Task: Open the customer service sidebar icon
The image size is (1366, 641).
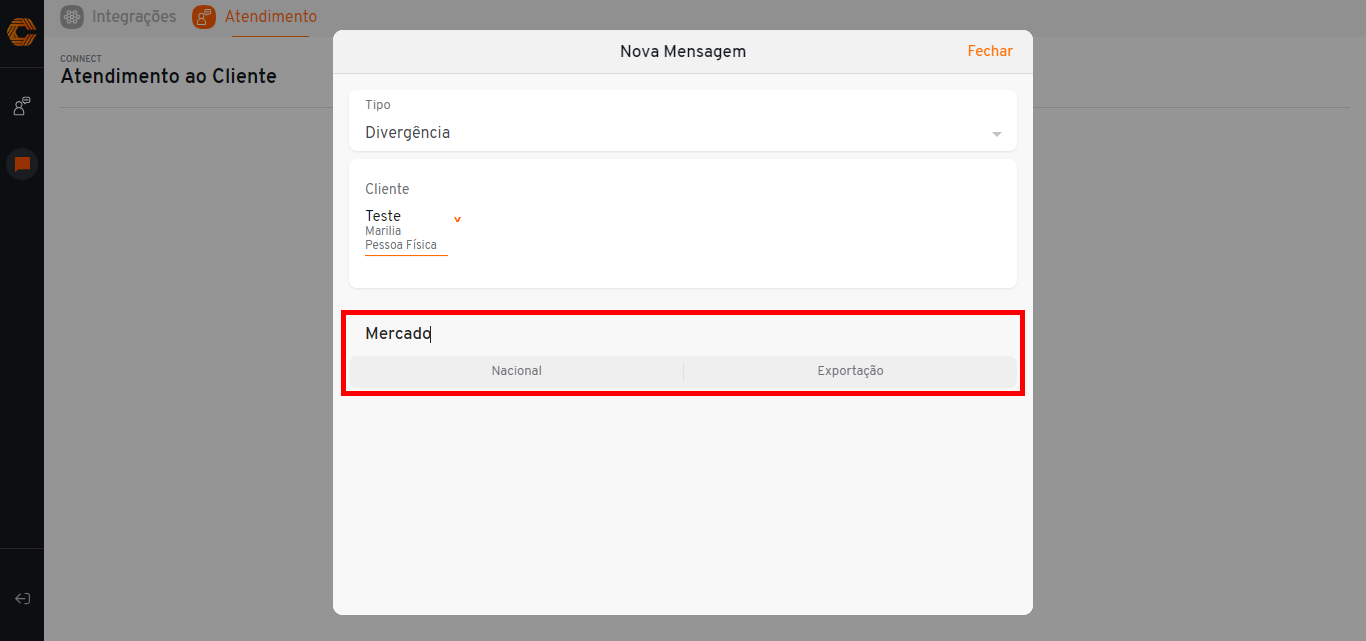Action: pyautogui.click(x=21, y=106)
